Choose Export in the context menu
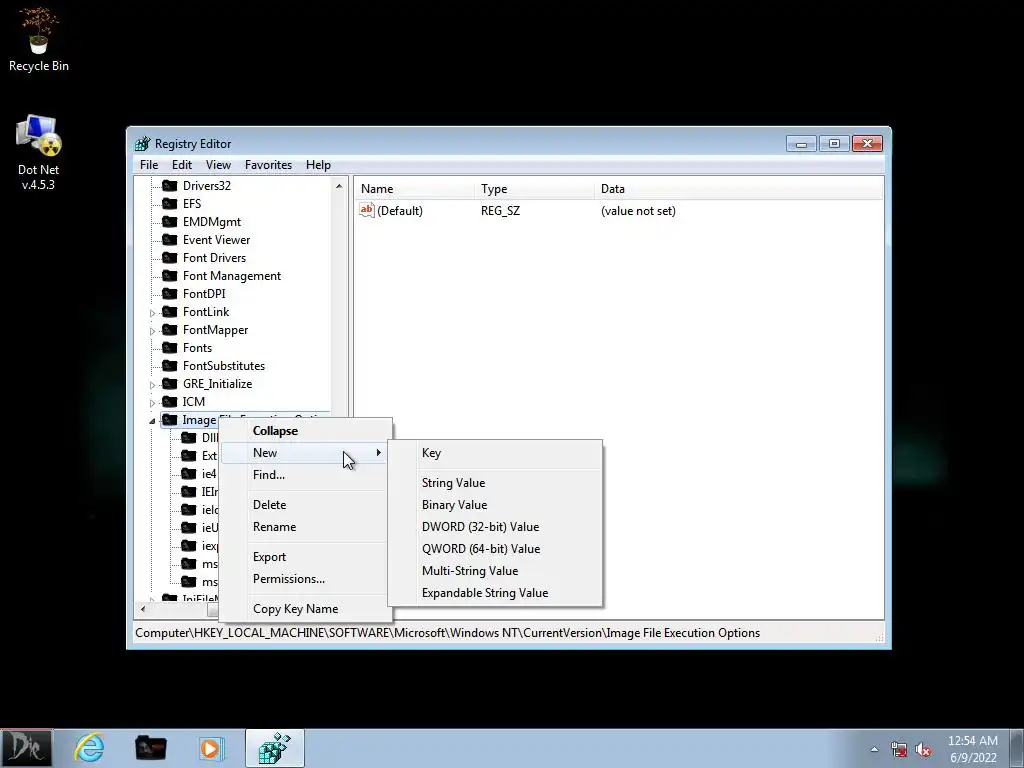The height and width of the screenshot is (768, 1024). tap(306, 556)
